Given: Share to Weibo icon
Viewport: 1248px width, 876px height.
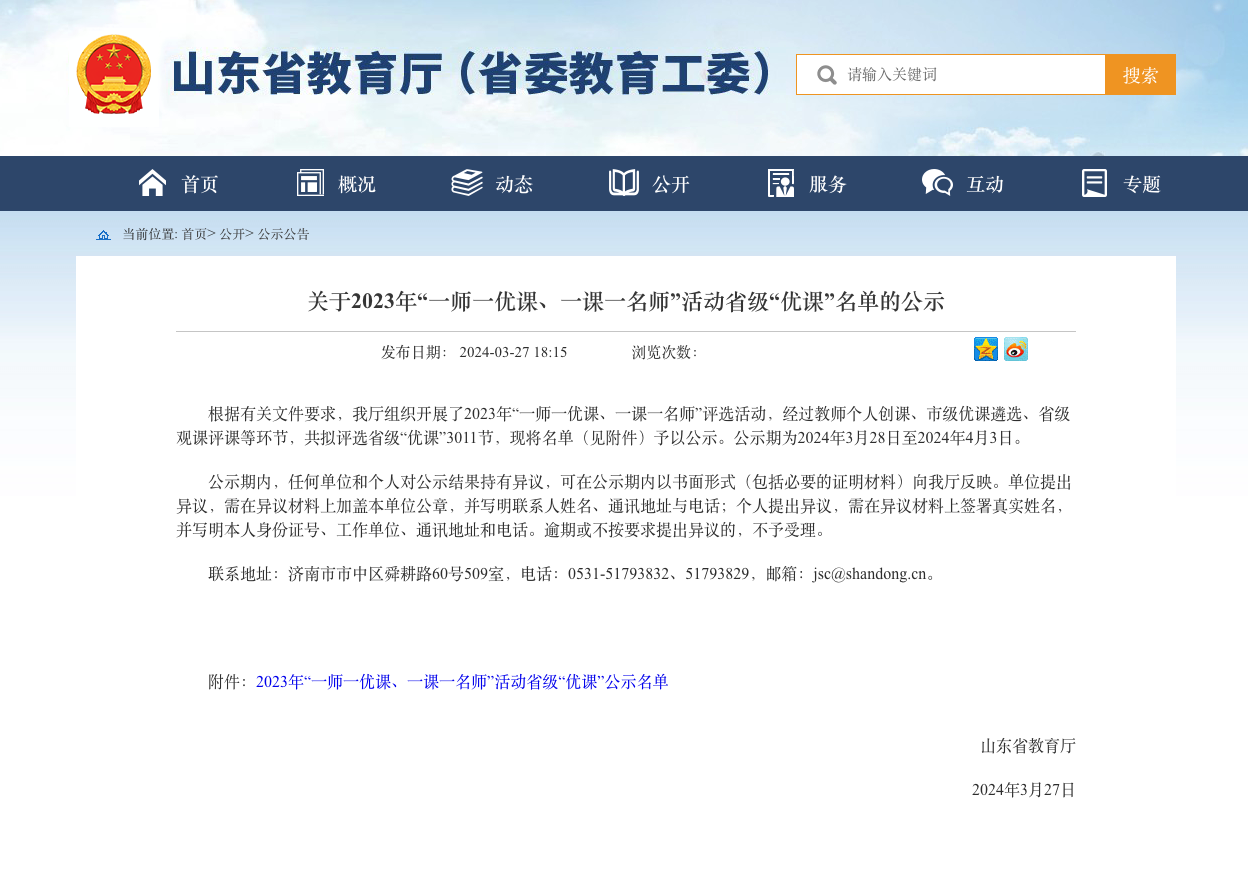Looking at the screenshot, I should [1016, 349].
